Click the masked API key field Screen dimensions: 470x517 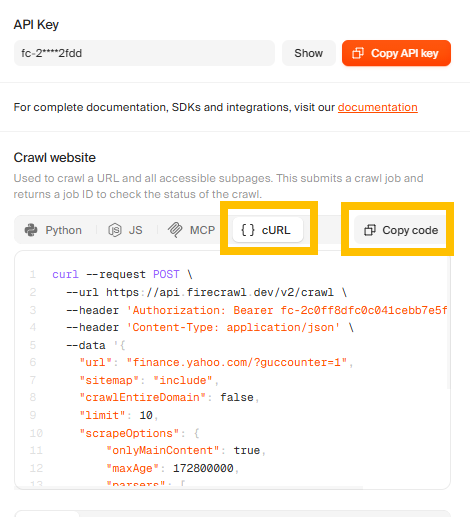pos(144,53)
